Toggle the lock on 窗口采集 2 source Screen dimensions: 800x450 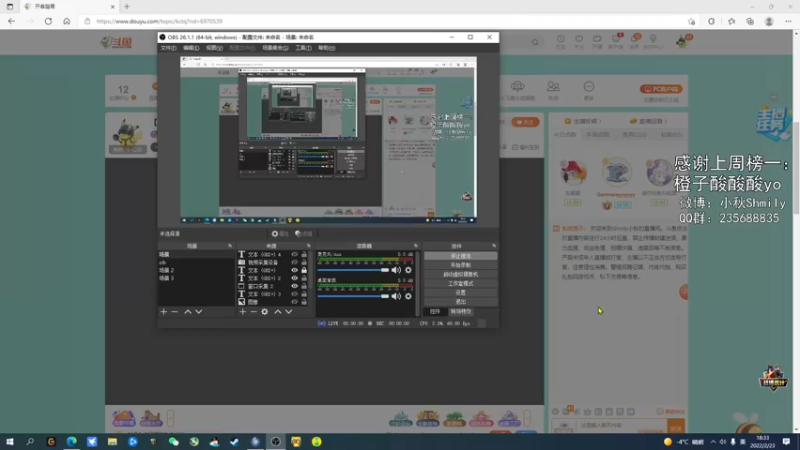[304, 286]
